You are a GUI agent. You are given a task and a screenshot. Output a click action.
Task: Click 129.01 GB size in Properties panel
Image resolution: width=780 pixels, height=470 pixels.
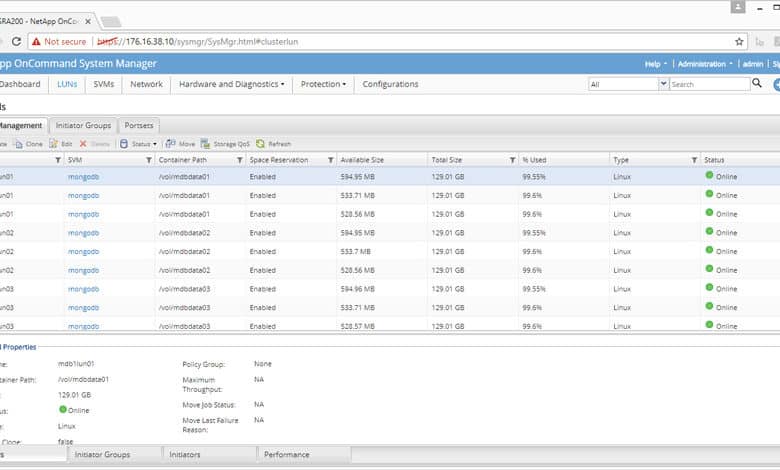coord(75,395)
